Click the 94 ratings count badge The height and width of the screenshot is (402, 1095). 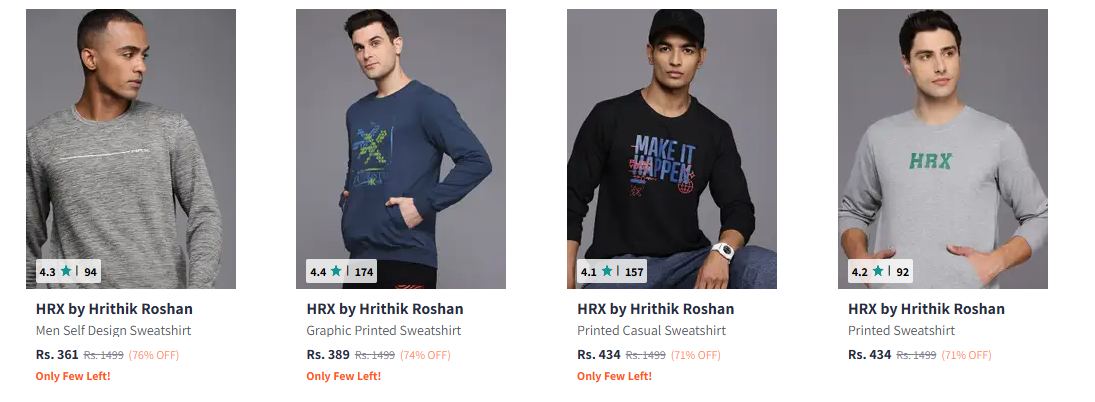click(90, 272)
